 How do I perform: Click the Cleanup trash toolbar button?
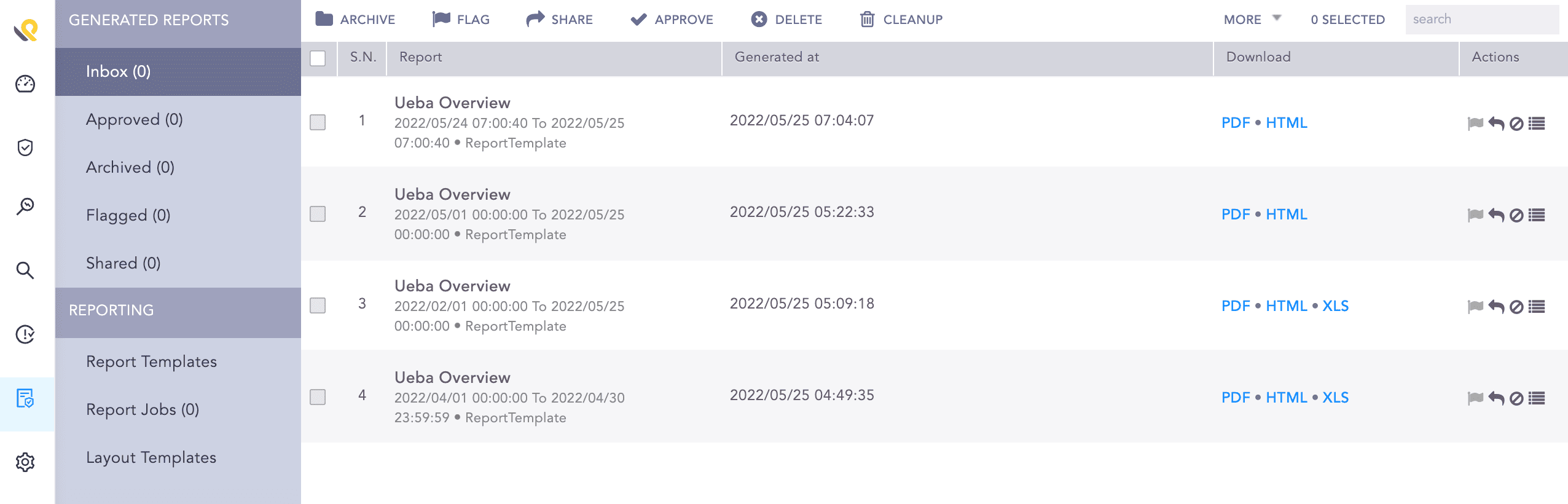pos(901,20)
